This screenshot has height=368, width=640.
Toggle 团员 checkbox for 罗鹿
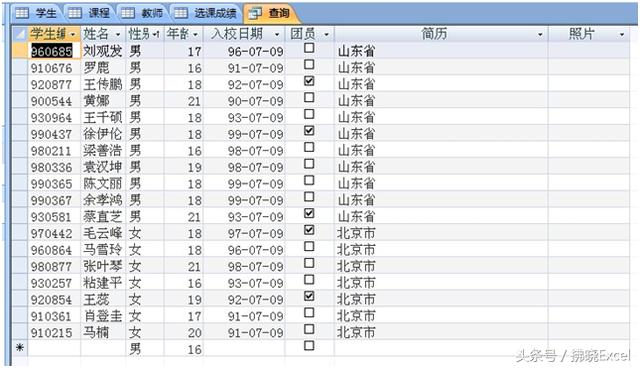coord(309,64)
